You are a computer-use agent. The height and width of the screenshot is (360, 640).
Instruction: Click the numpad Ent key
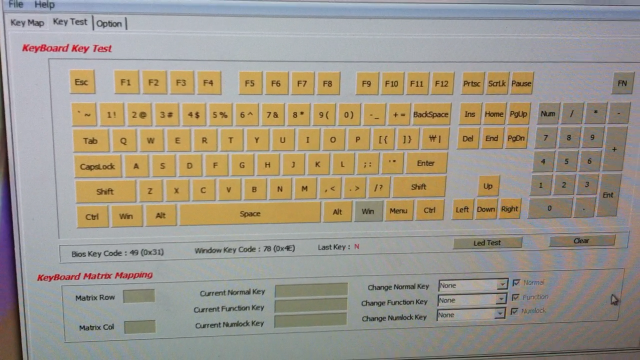(x=608, y=196)
